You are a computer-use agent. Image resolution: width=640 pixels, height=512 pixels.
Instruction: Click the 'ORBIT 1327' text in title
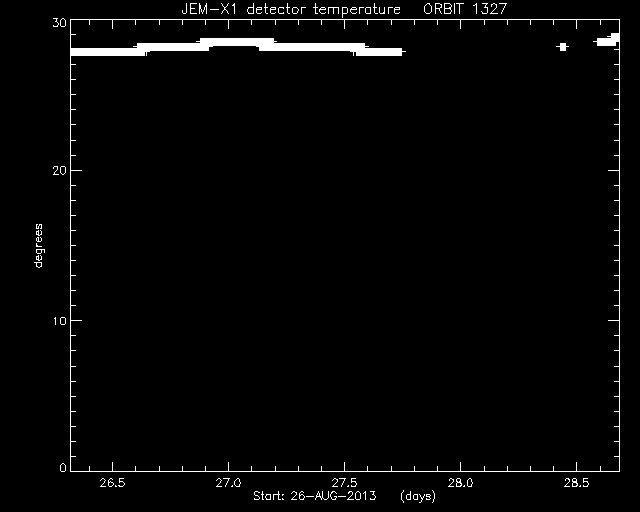[x=465, y=9]
